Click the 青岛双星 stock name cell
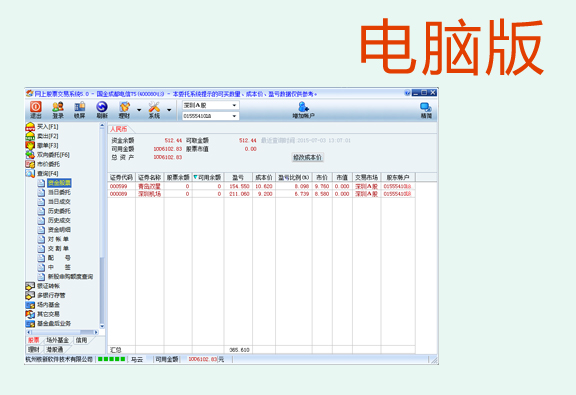Viewport: 576px width, 395px height. [150, 186]
